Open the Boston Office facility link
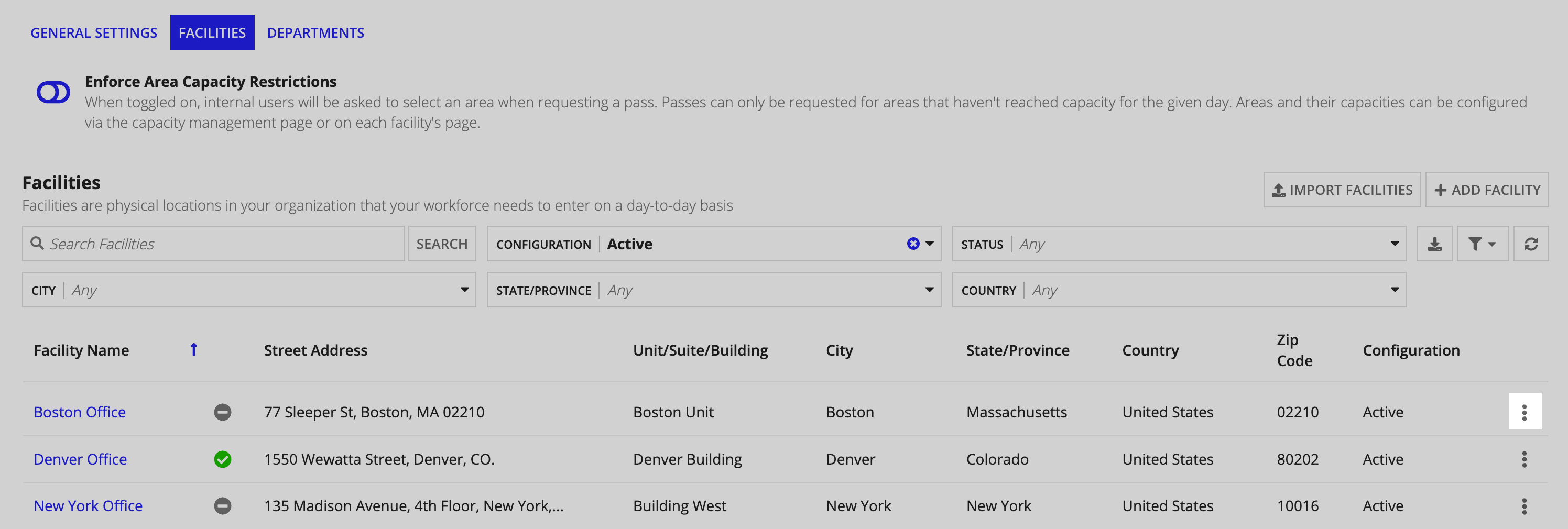The width and height of the screenshot is (1568, 529). 80,412
